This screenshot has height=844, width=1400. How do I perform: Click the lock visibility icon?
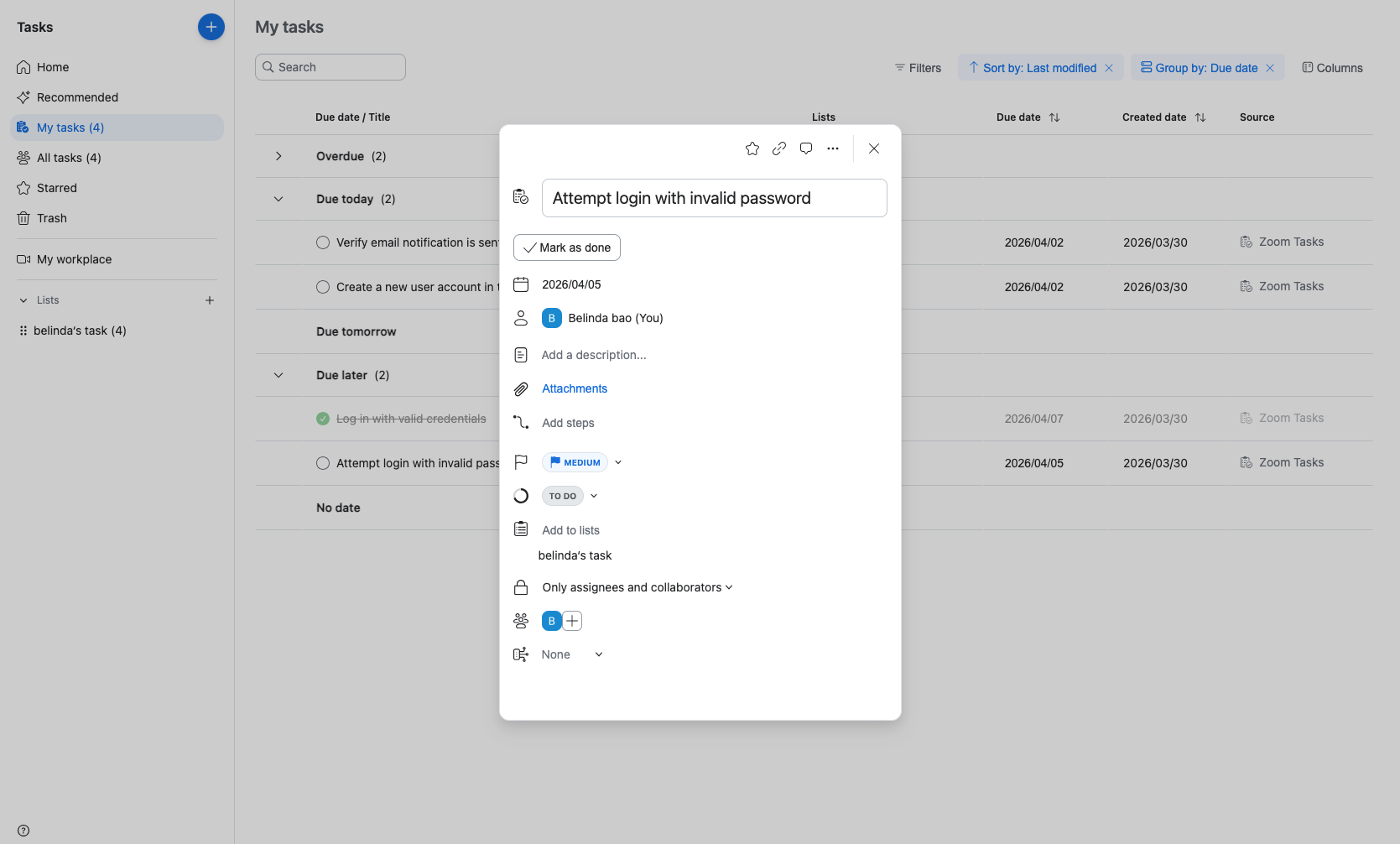521,587
